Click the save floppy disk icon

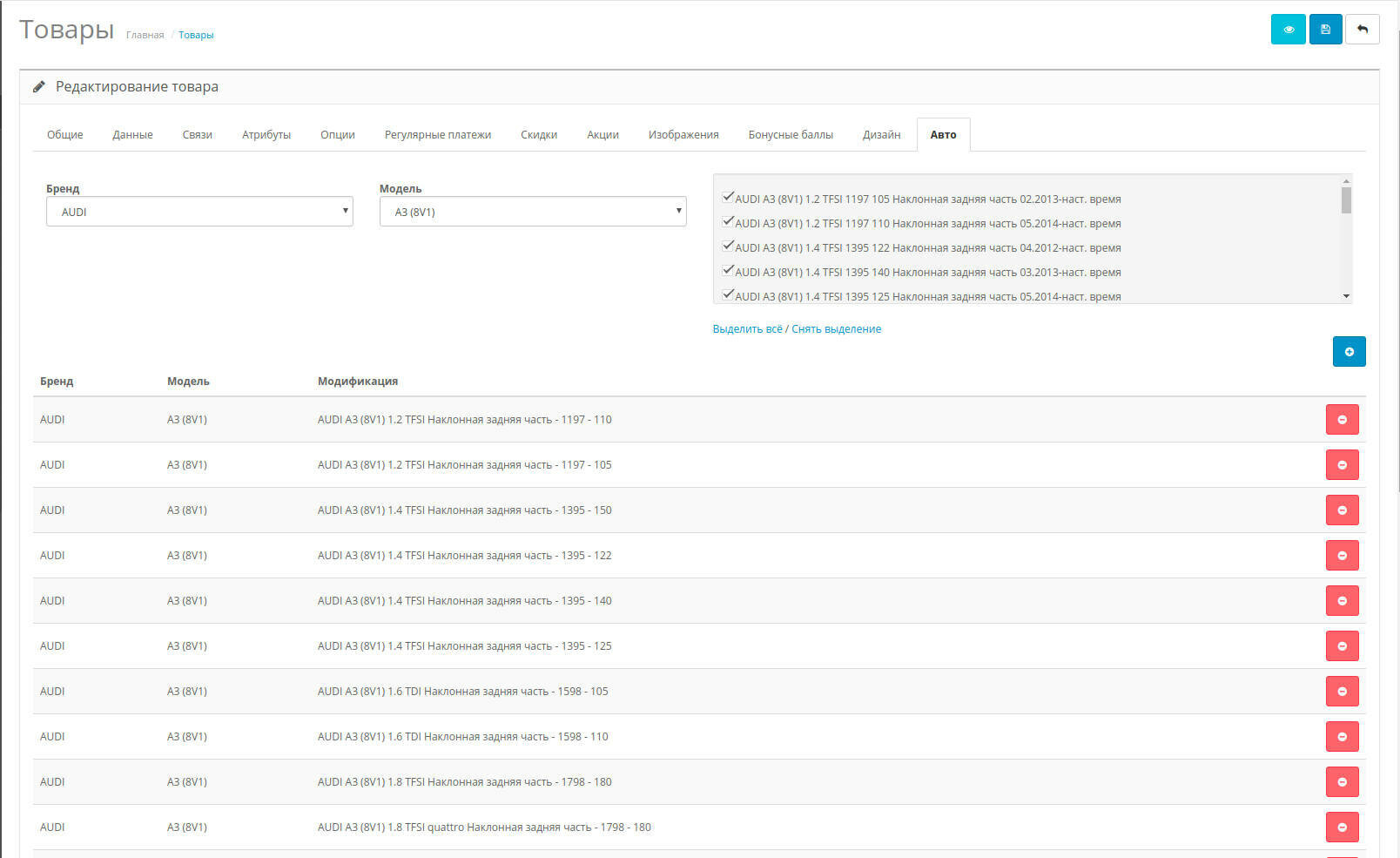[x=1325, y=30]
